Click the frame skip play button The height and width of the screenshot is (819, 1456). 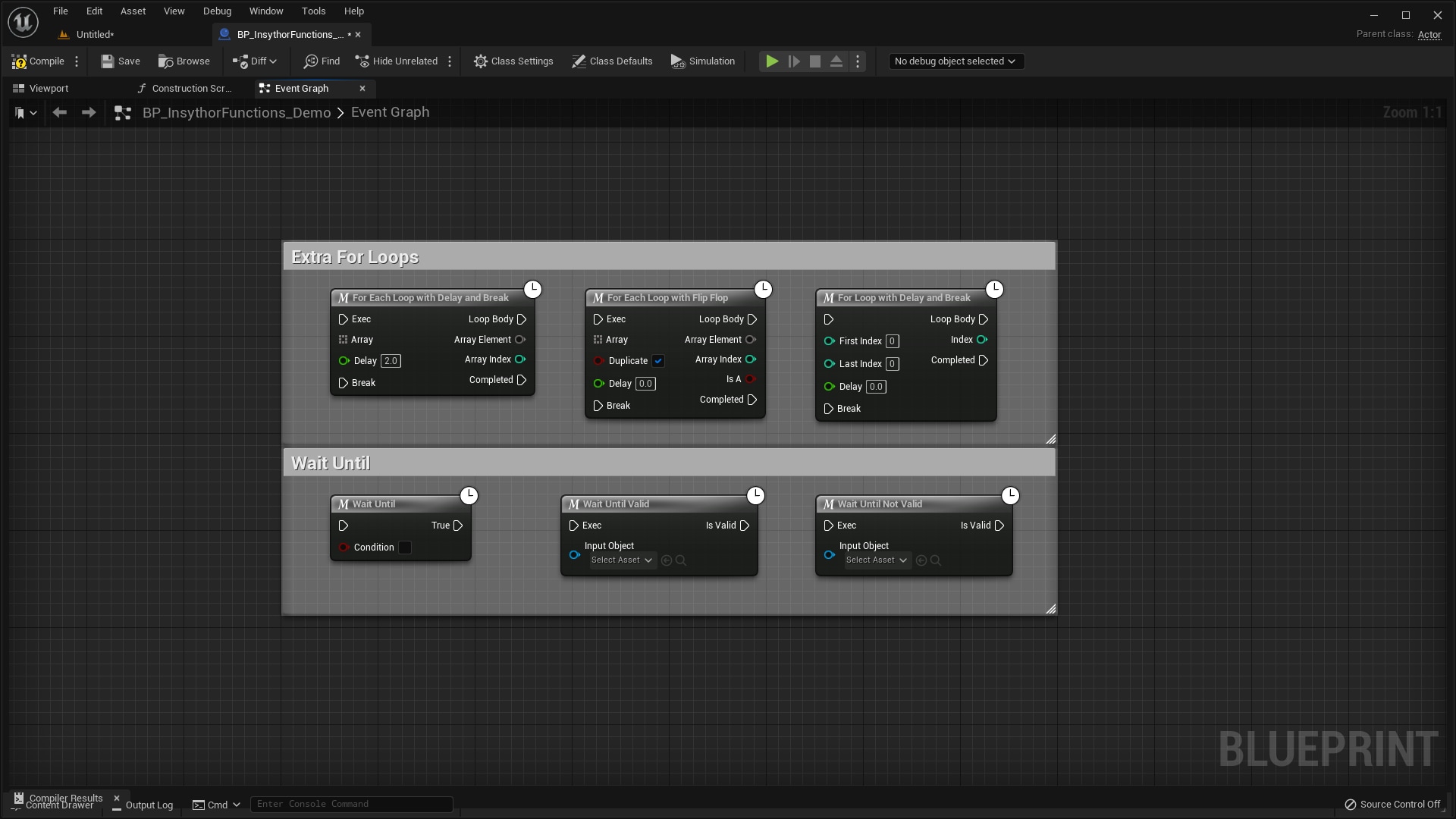pyautogui.click(x=793, y=61)
